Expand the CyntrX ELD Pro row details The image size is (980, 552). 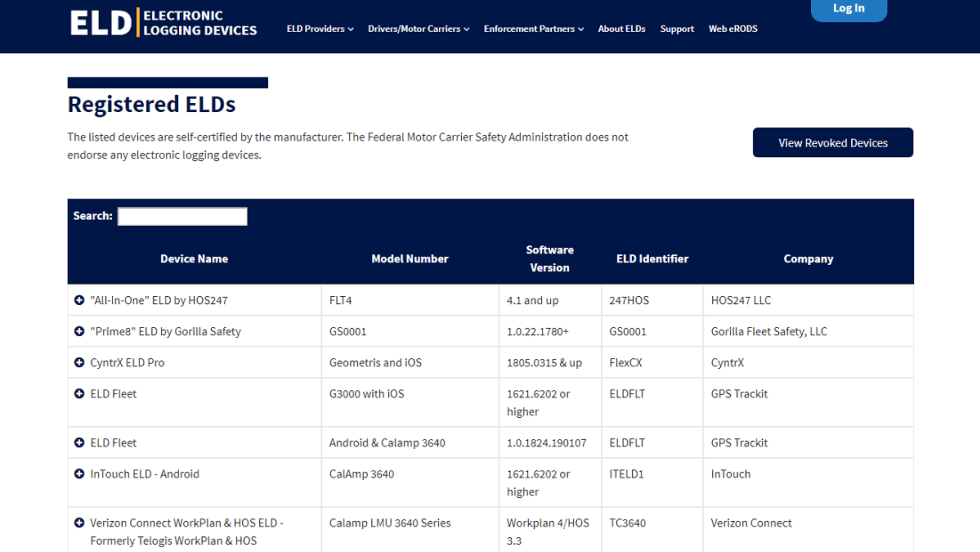[x=79, y=362]
